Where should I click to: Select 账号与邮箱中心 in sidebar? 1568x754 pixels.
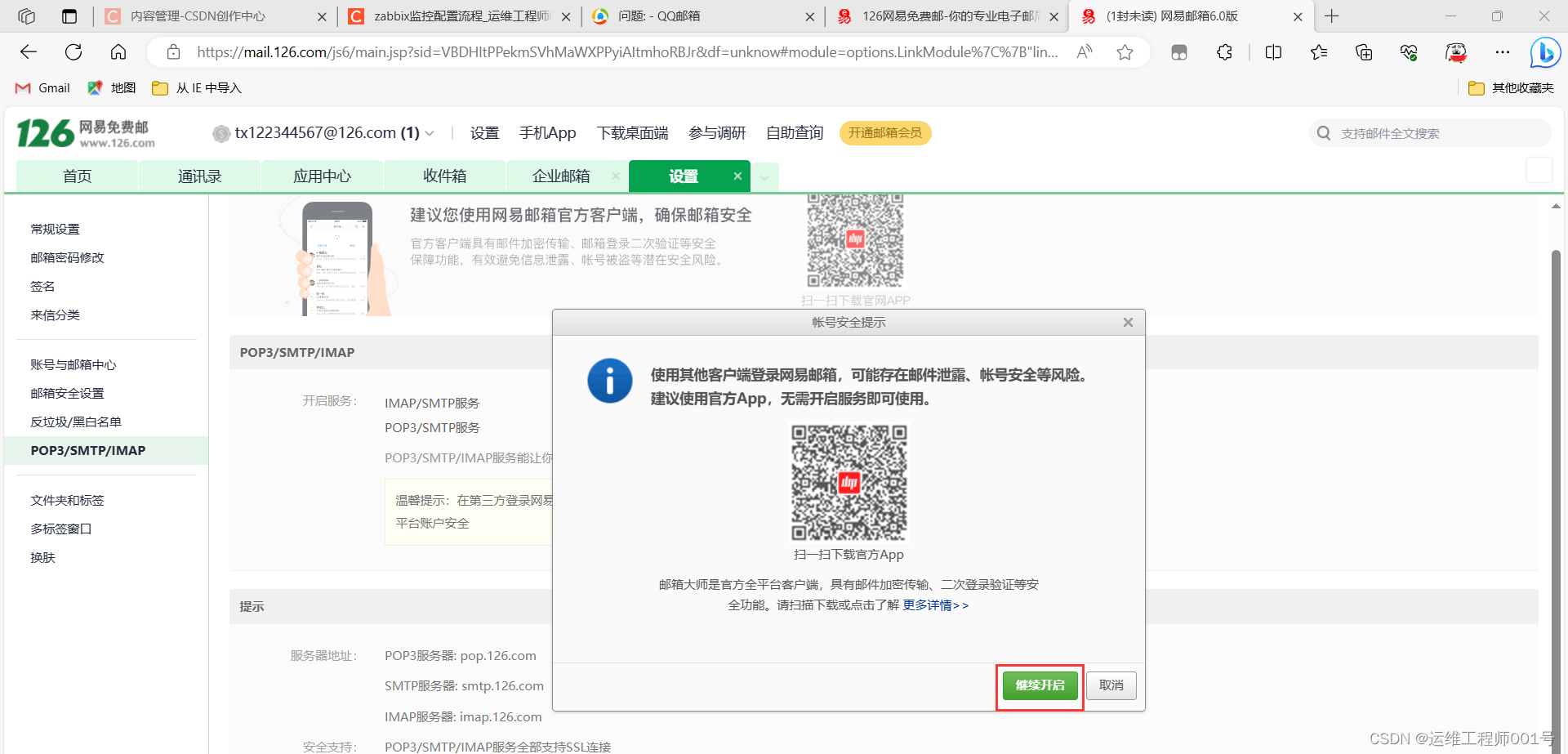click(73, 365)
